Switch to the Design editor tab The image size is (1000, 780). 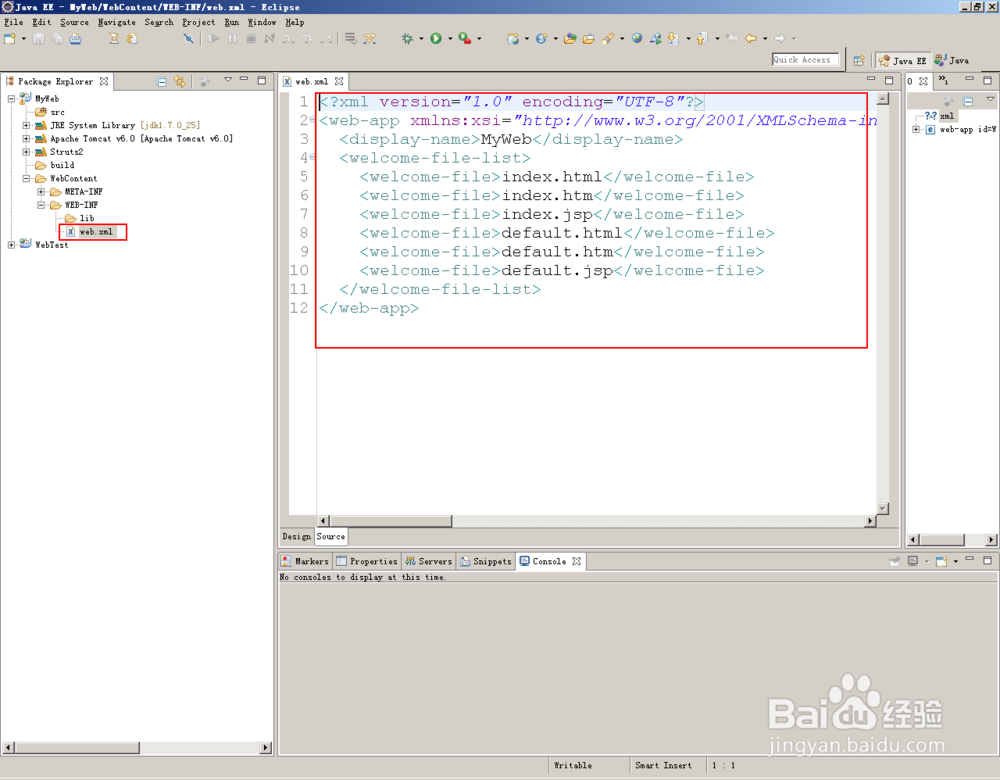(297, 537)
